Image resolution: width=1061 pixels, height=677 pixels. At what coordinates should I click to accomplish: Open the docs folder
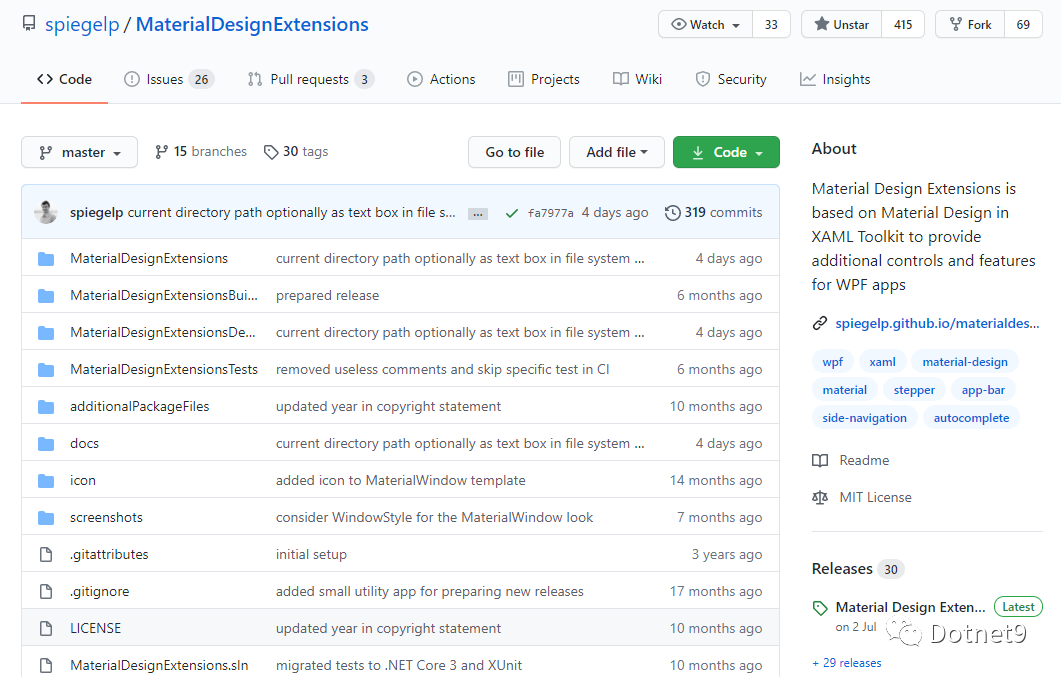85,443
